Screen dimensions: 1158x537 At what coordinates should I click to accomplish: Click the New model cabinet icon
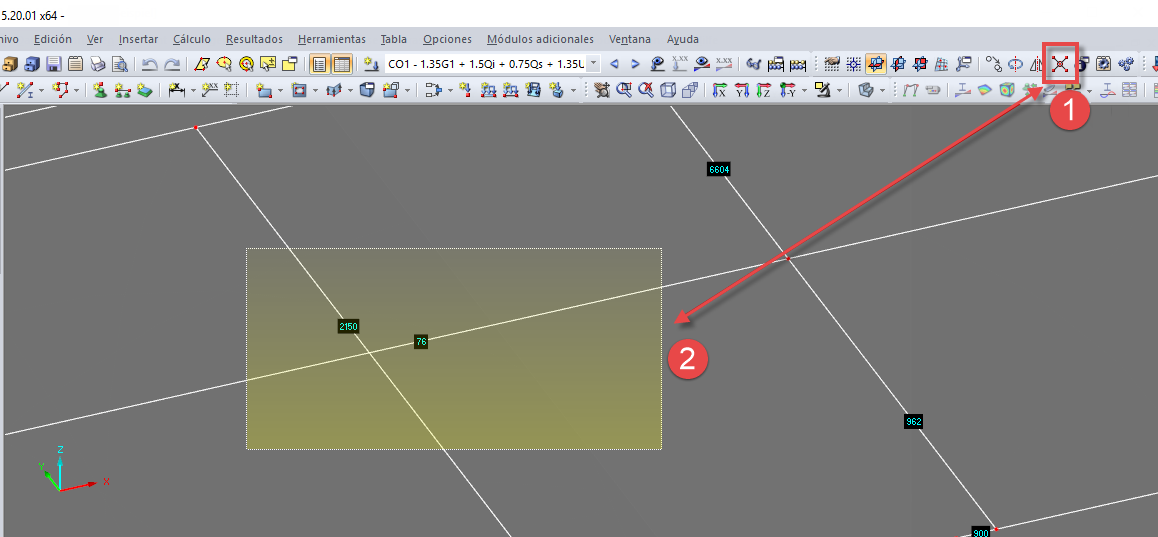[x=9, y=64]
